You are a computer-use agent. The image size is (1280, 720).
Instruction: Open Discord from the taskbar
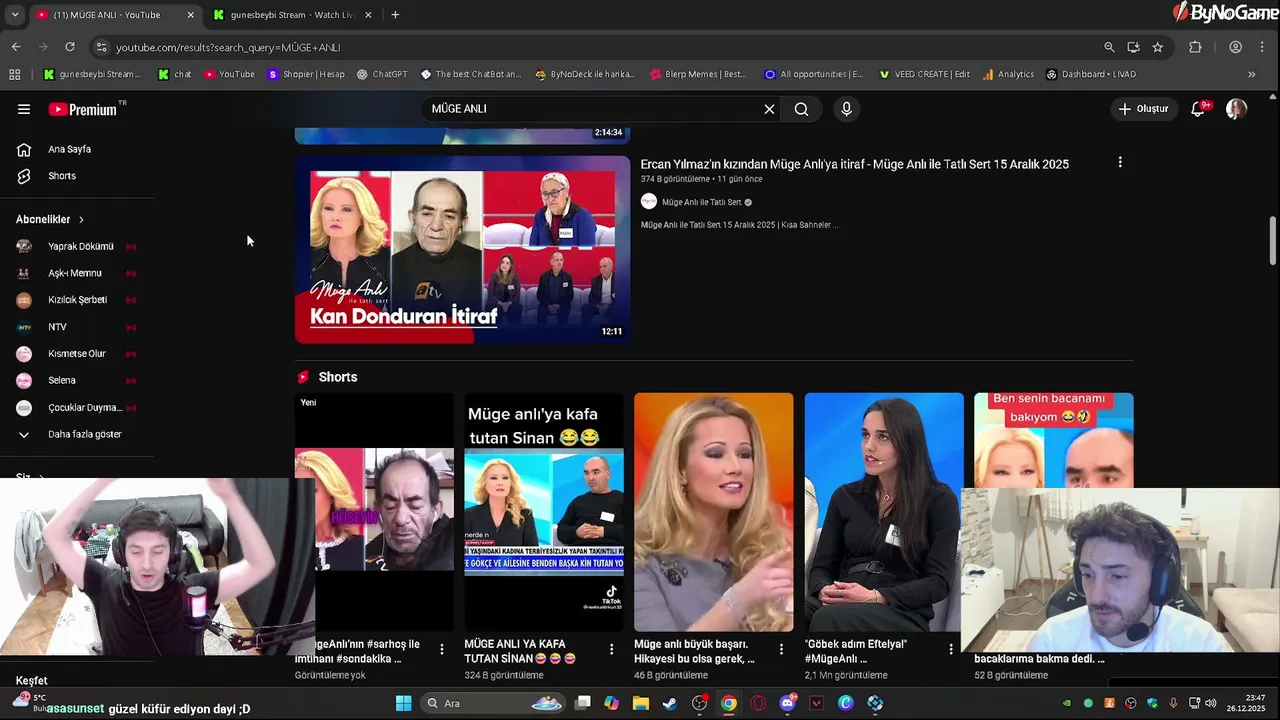pos(787,703)
